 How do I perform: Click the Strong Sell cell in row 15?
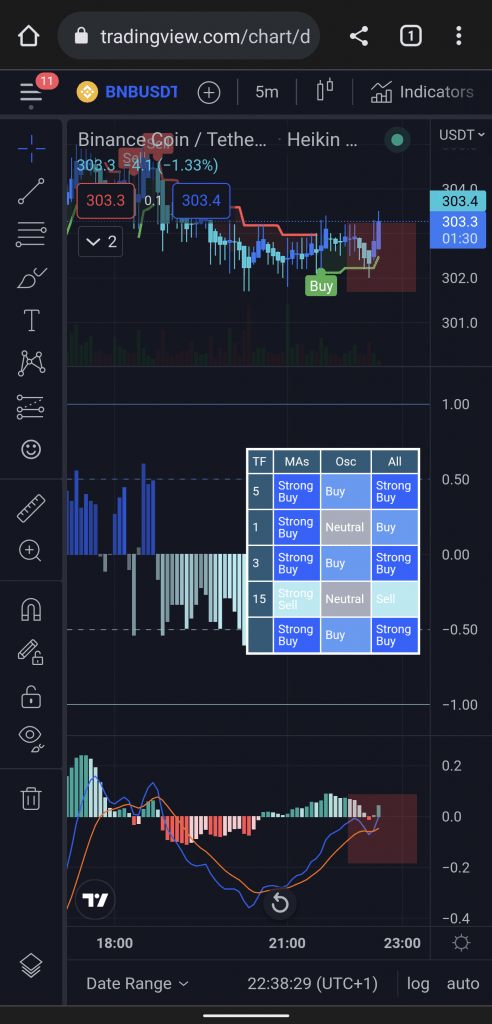pyautogui.click(x=297, y=599)
